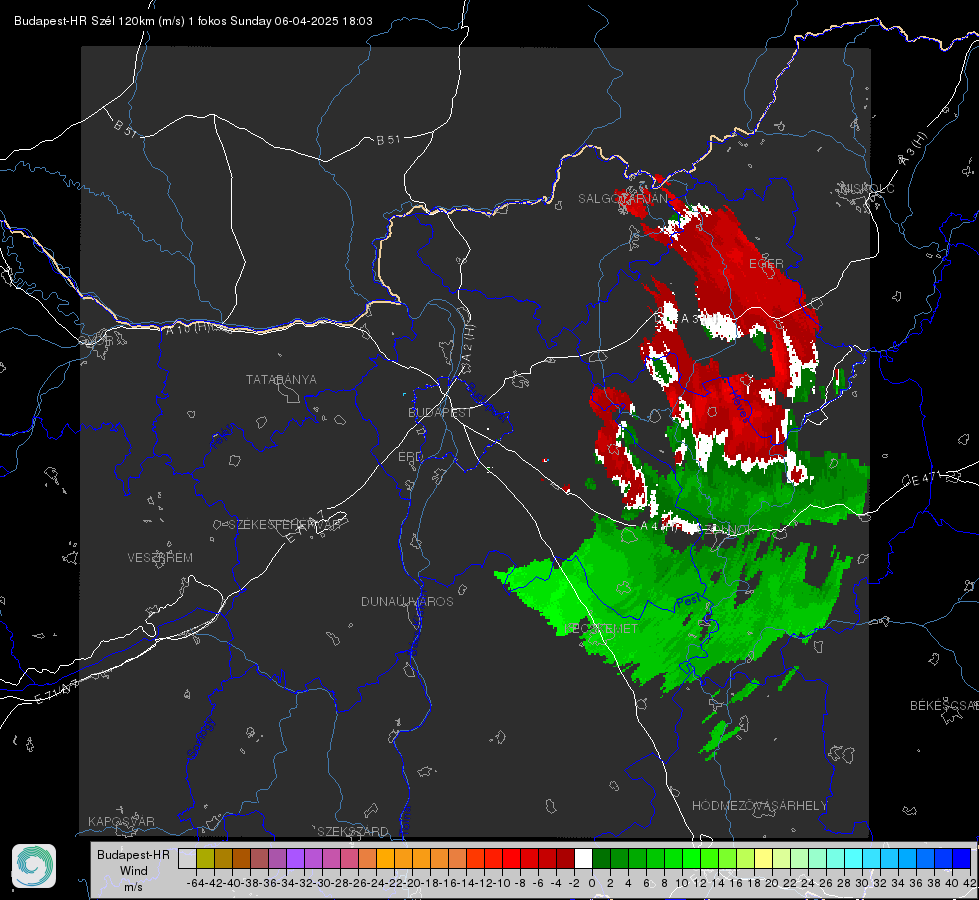Select the yellow swatch between 18 and 20
The image size is (979, 900).
(763, 858)
